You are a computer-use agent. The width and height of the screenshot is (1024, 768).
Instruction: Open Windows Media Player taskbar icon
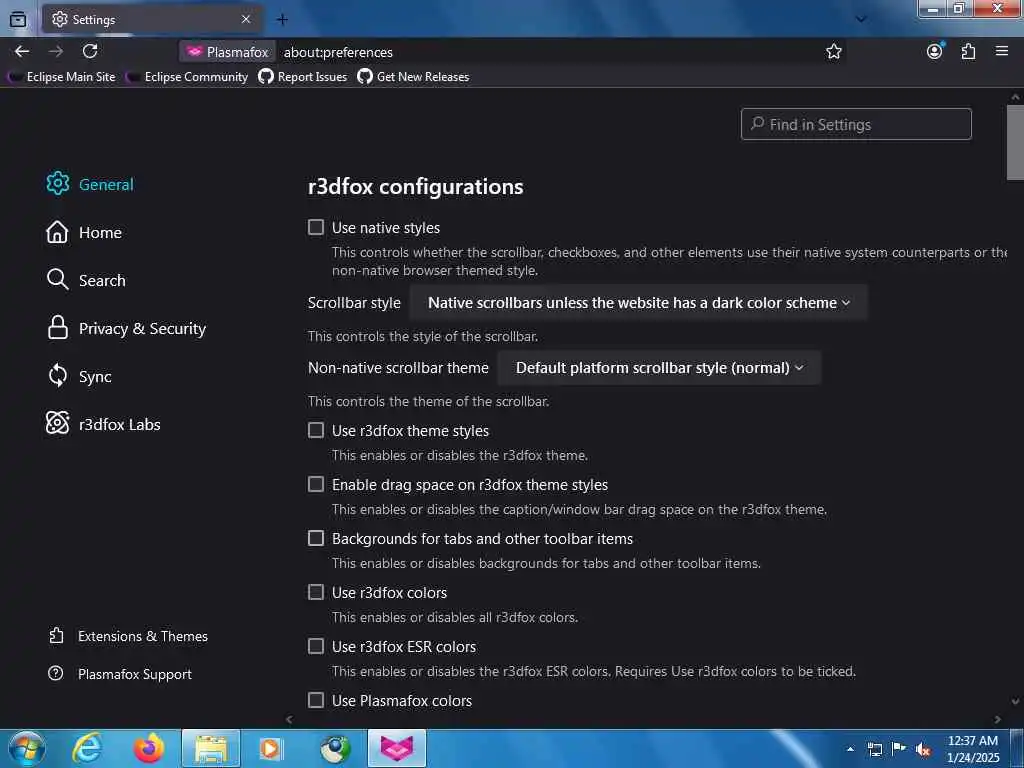tap(270, 748)
